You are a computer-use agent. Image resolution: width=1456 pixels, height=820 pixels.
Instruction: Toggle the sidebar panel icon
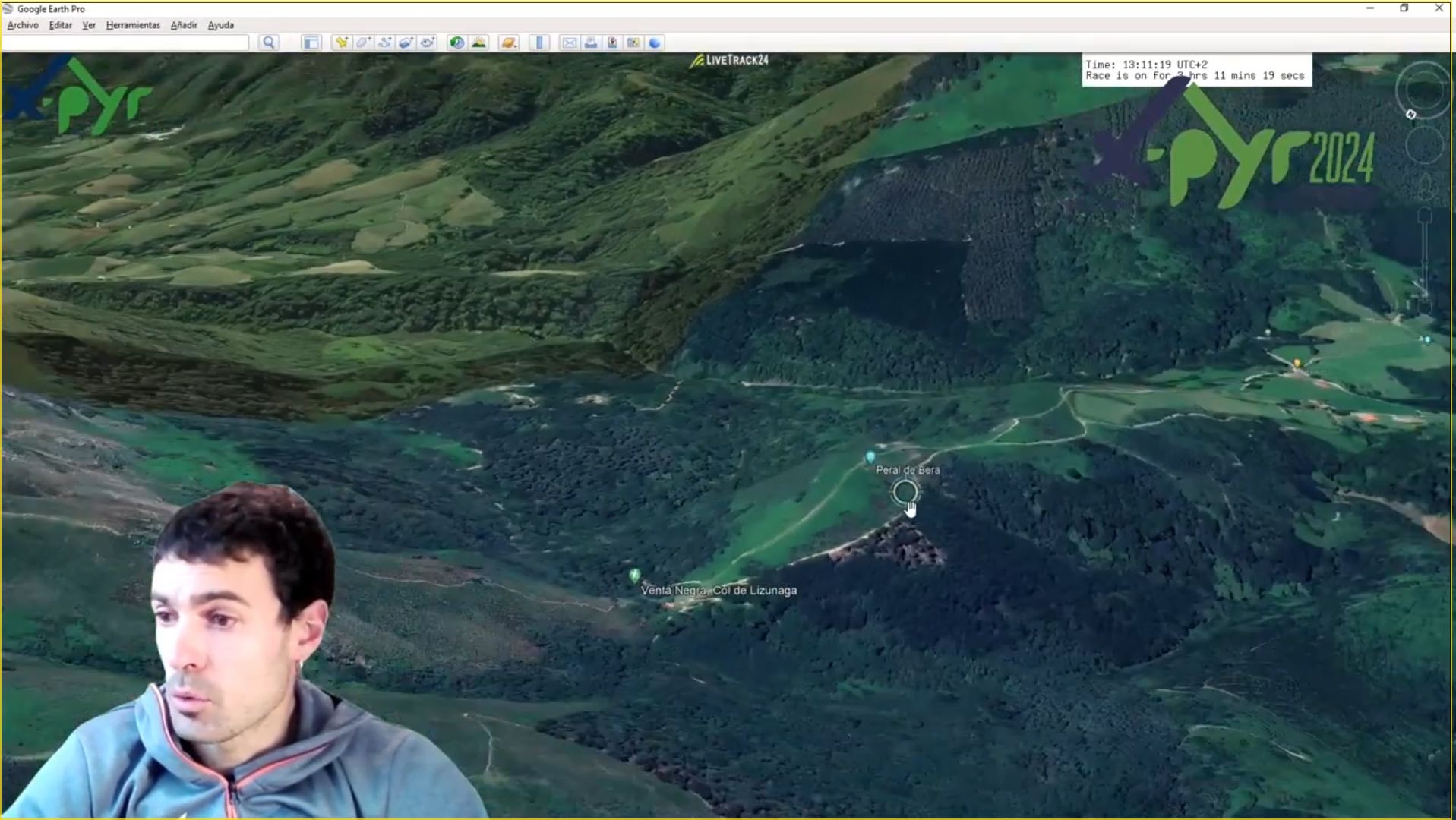click(311, 43)
